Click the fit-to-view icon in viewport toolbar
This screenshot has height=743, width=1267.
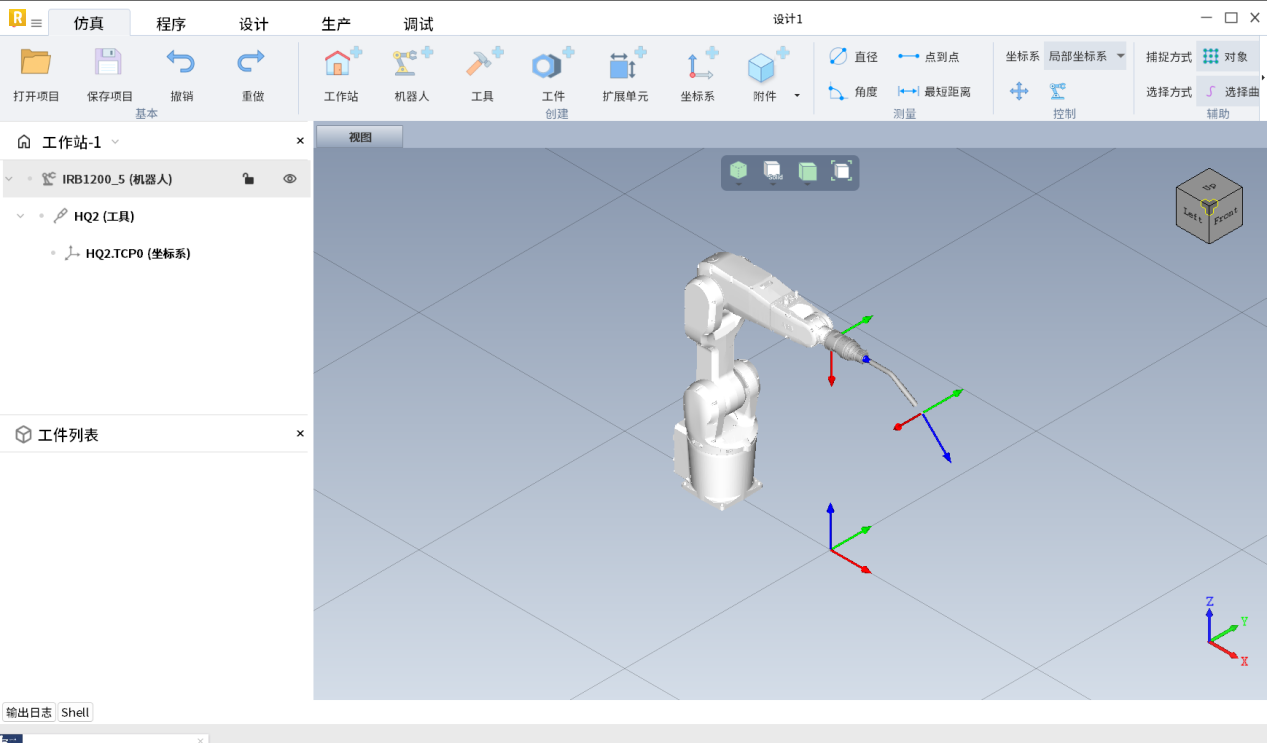(x=841, y=172)
